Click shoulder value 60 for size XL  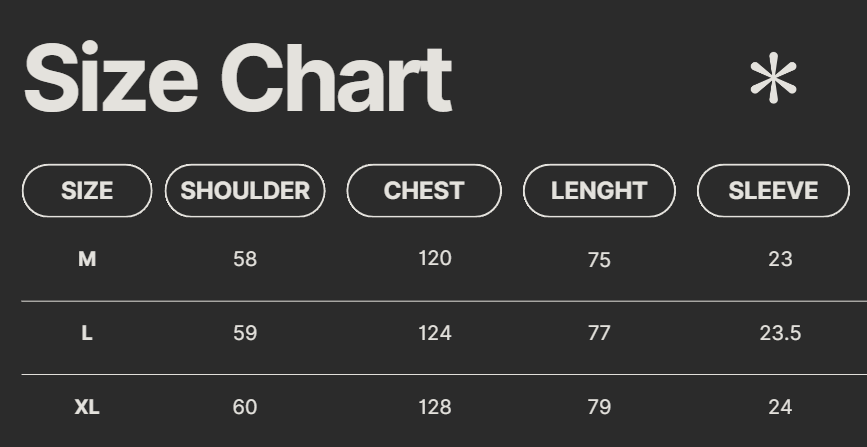(x=245, y=407)
